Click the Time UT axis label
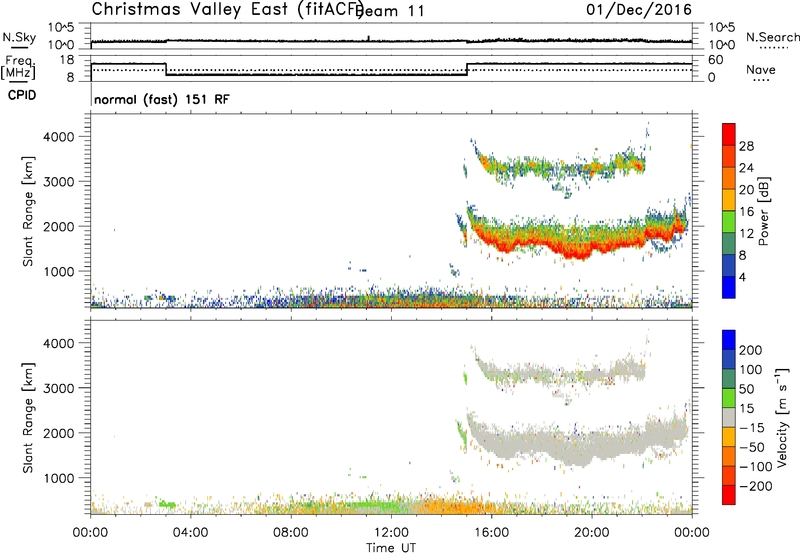The image size is (800, 554). pyautogui.click(x=391, y=548)
